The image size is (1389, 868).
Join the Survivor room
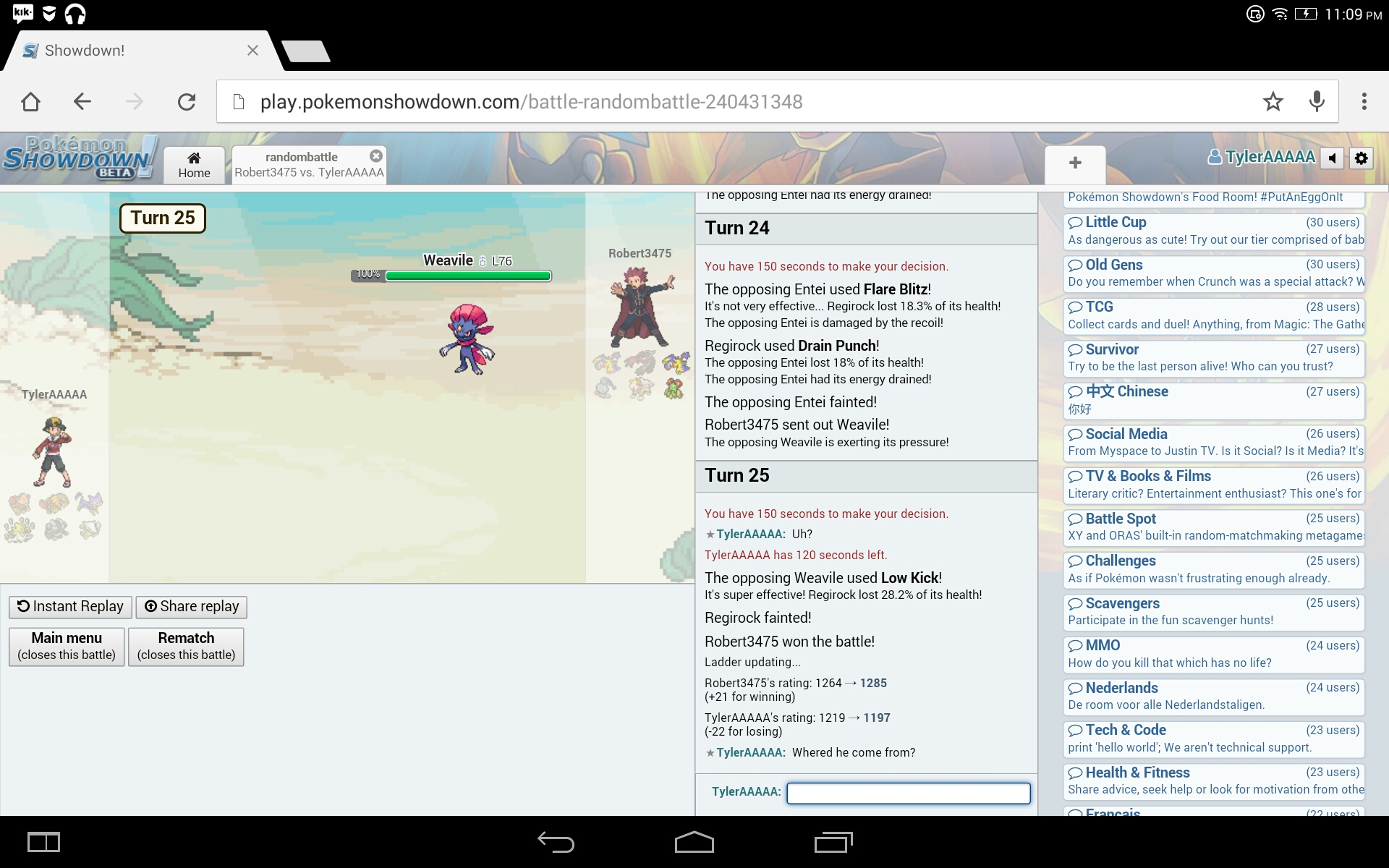[1214, 357]
